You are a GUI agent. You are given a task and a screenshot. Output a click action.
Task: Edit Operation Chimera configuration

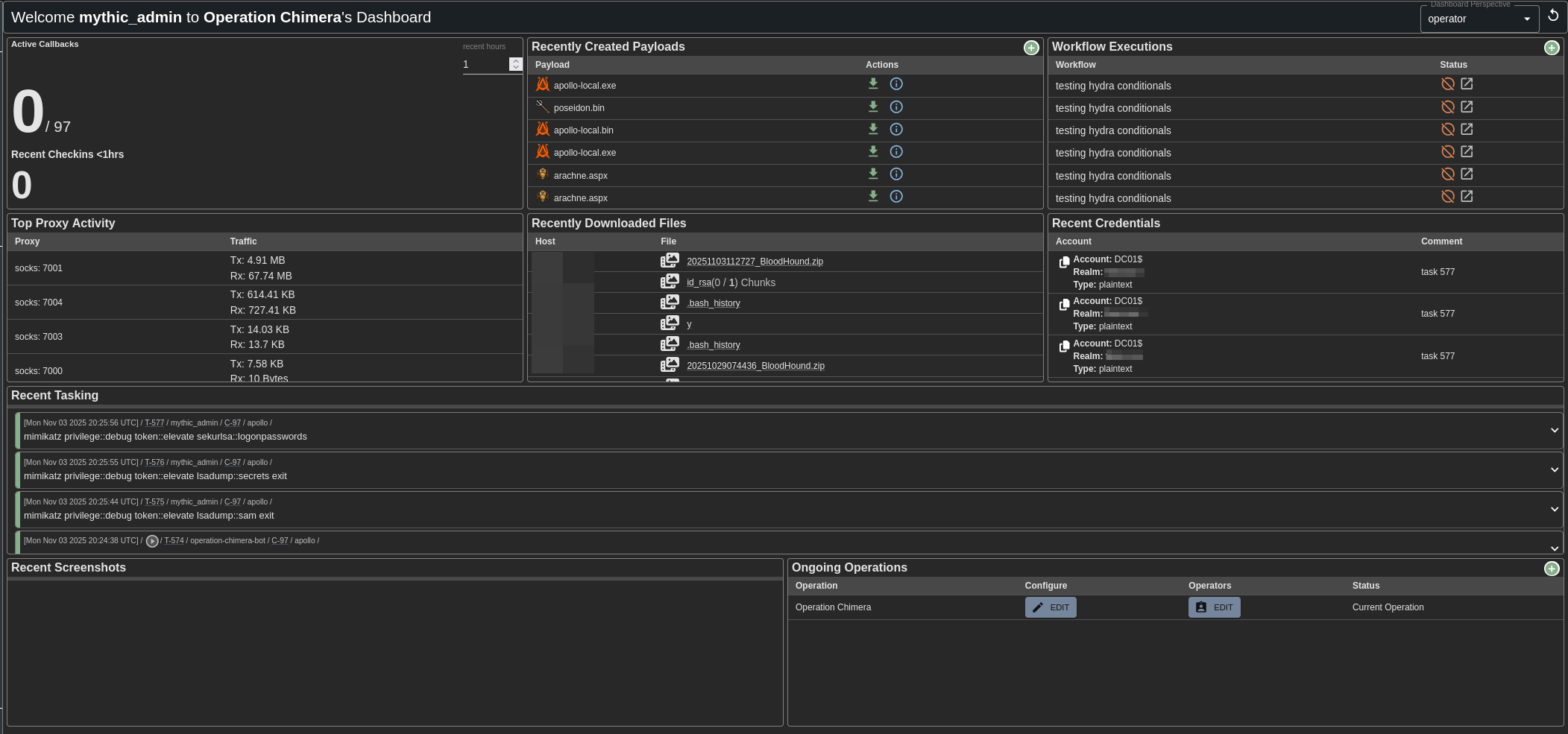click(1050, 607)
